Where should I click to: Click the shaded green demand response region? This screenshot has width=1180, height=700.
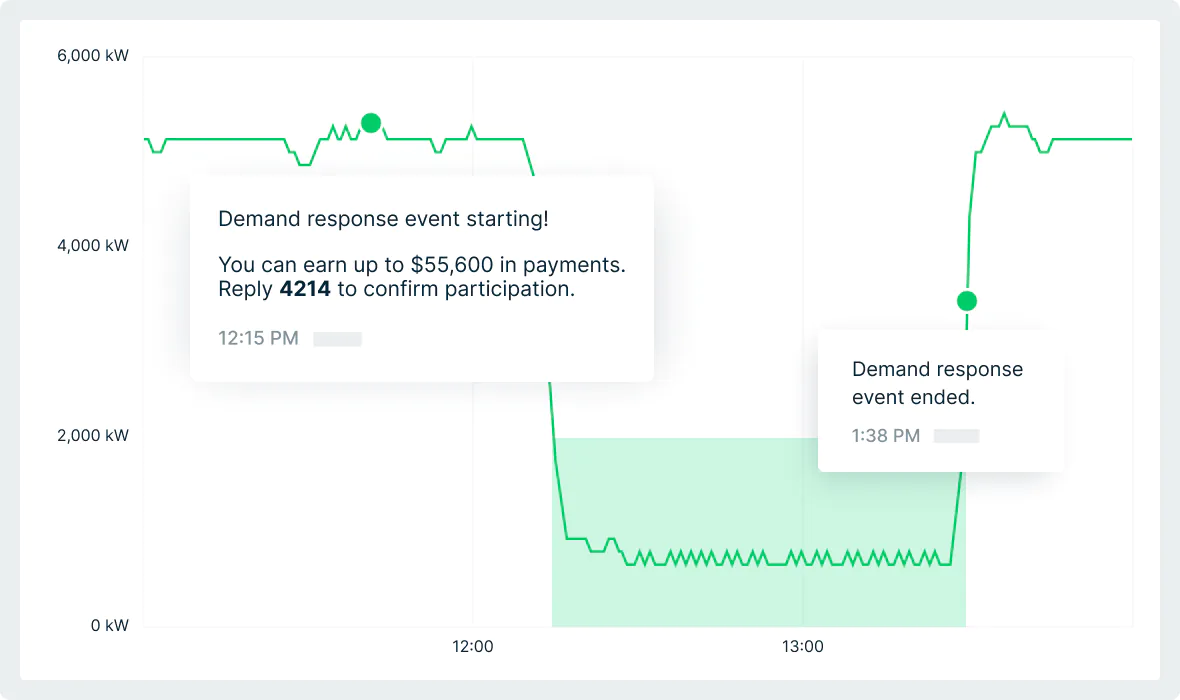coord(759,532)
